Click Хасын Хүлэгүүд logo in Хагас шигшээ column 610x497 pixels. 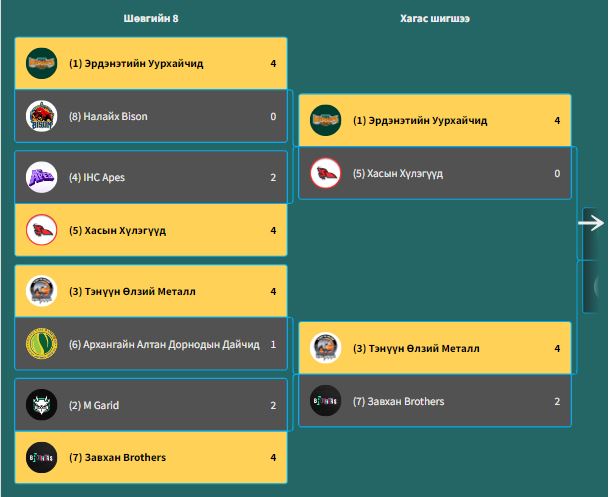click(x=326, y=173)
